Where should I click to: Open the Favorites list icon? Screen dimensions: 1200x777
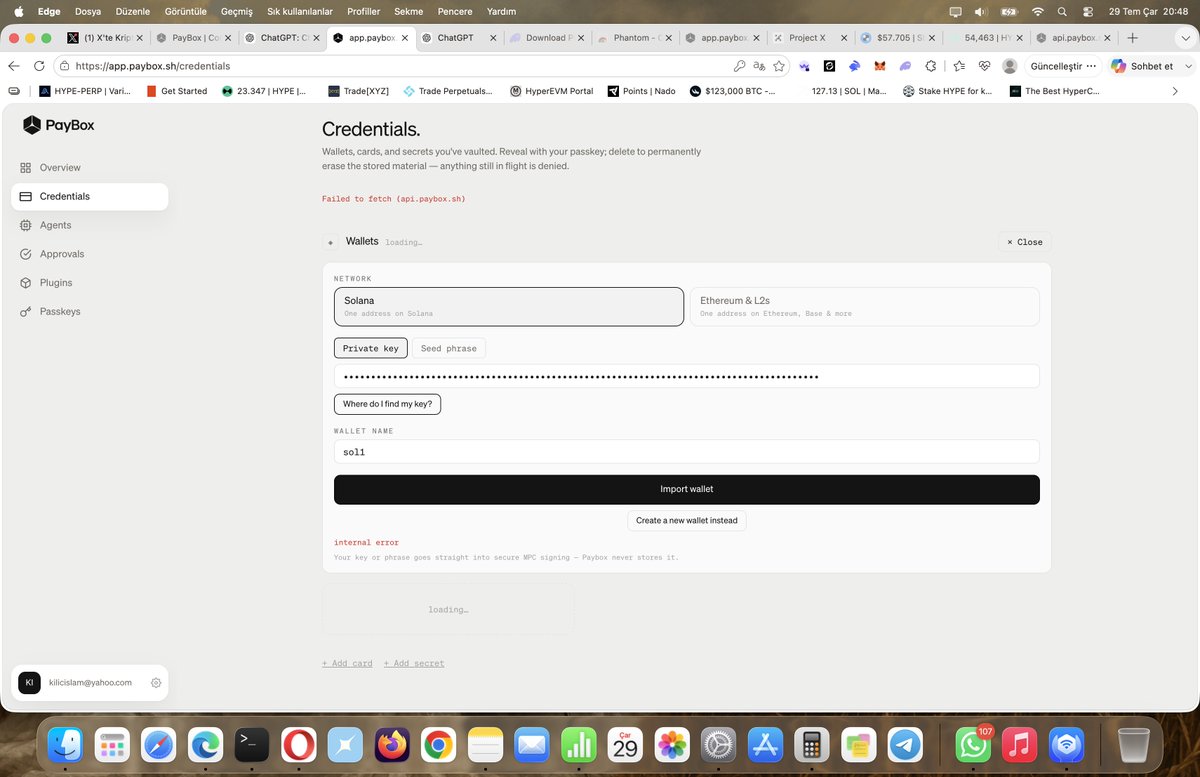click(959, 66)
